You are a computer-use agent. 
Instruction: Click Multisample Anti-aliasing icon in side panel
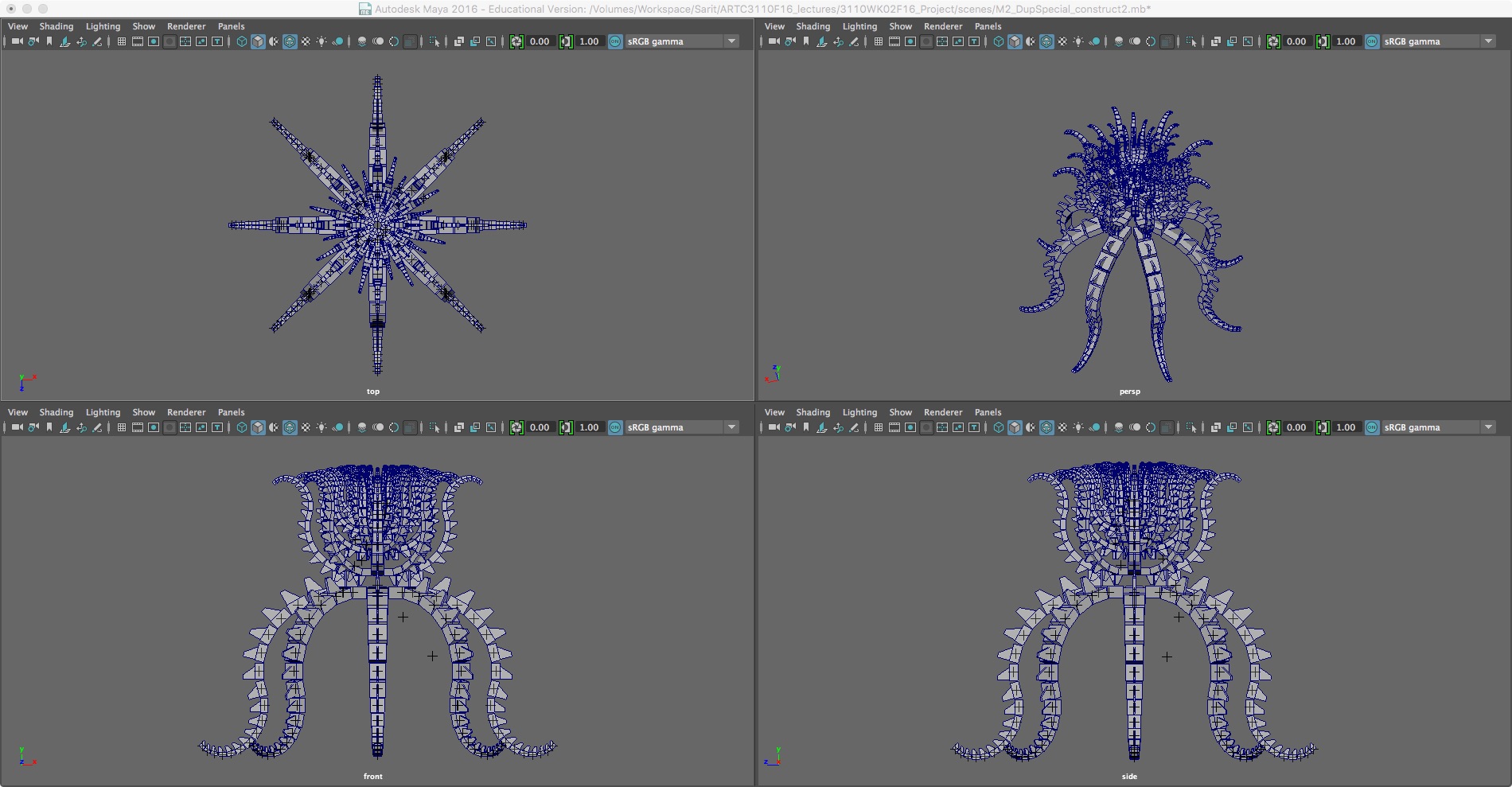tap(1151, 427)
